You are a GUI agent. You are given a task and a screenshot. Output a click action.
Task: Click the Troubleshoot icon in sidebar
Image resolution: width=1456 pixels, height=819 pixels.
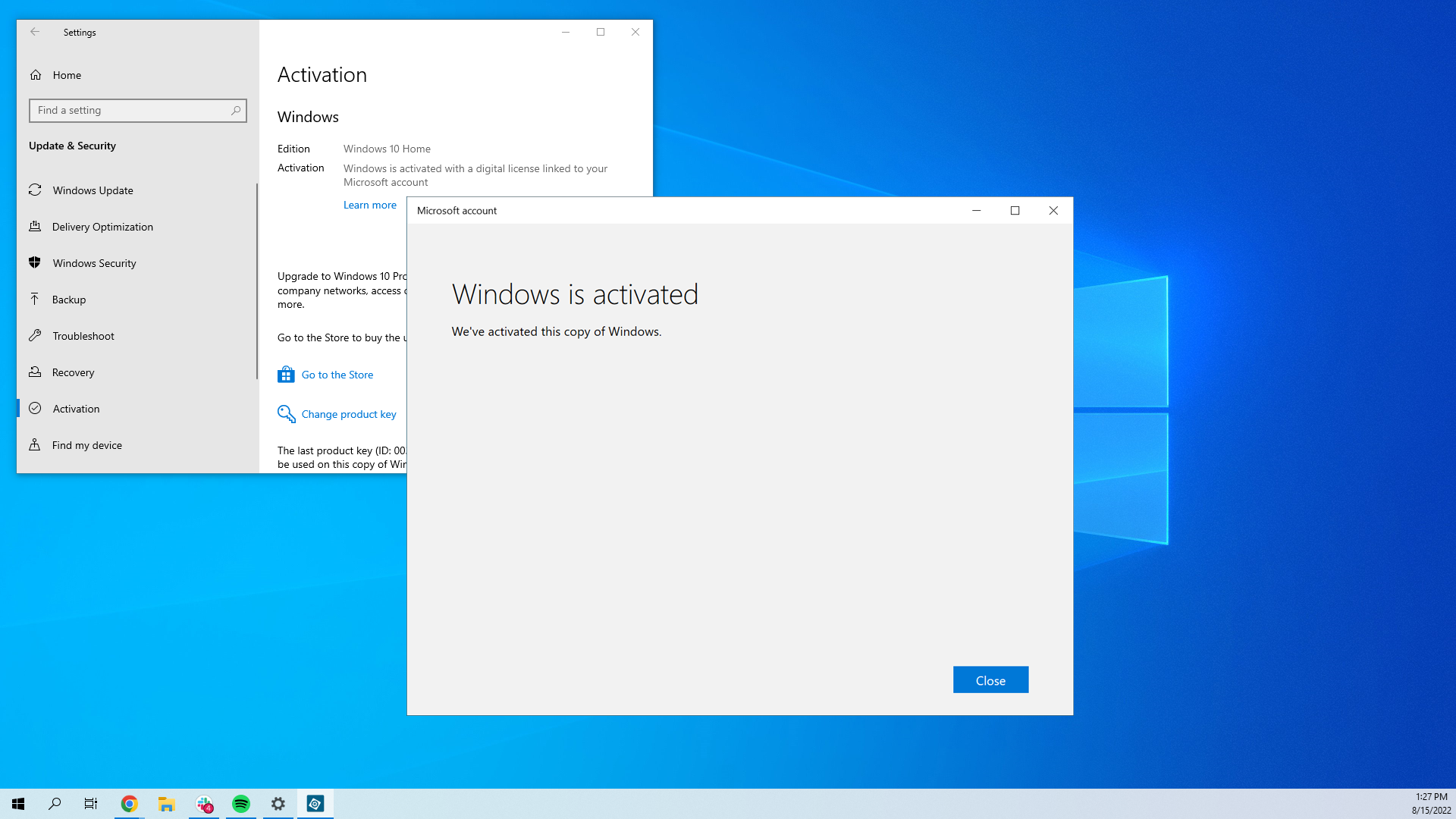click(x=34, y=335)
